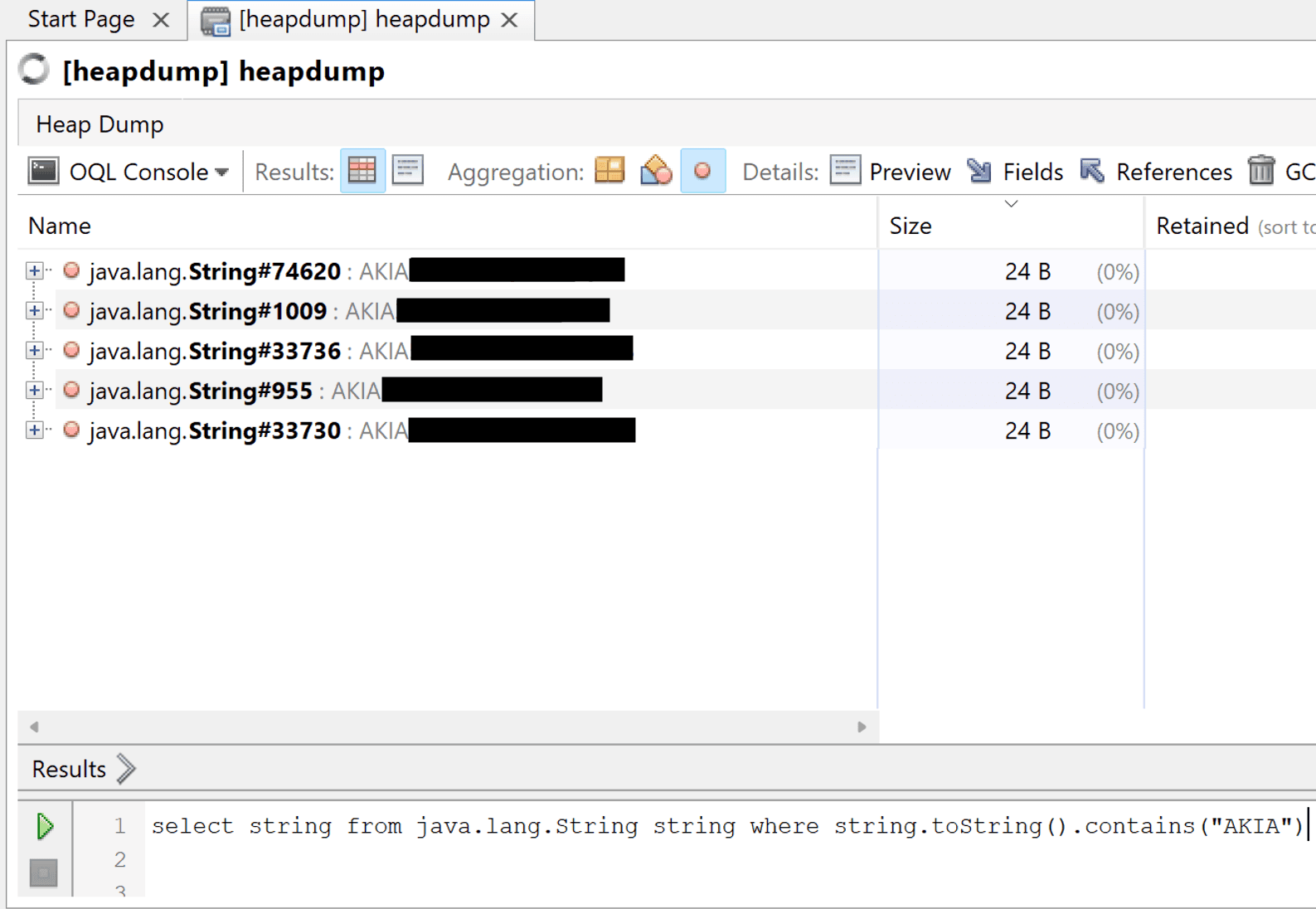Click instance icon of String#33730

click(x=72, y=430)
